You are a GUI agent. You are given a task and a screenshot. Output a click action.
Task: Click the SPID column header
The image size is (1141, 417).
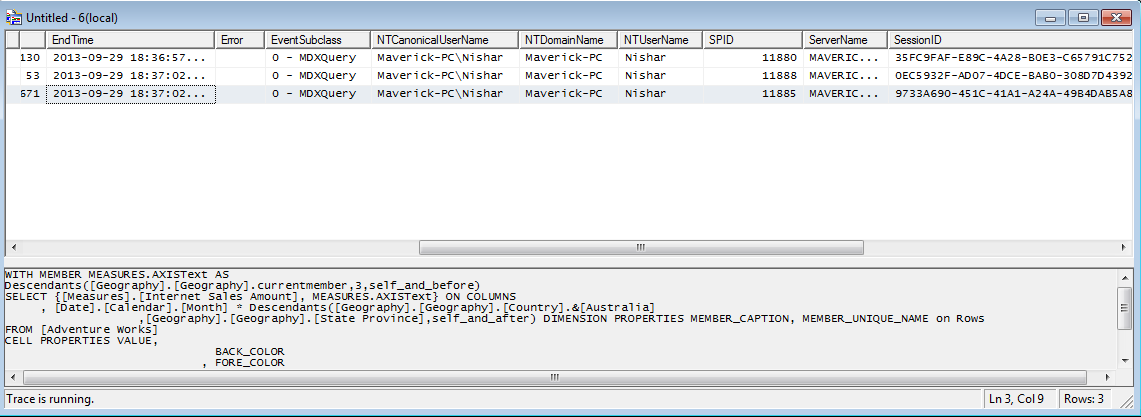click(x=752, y=40)
